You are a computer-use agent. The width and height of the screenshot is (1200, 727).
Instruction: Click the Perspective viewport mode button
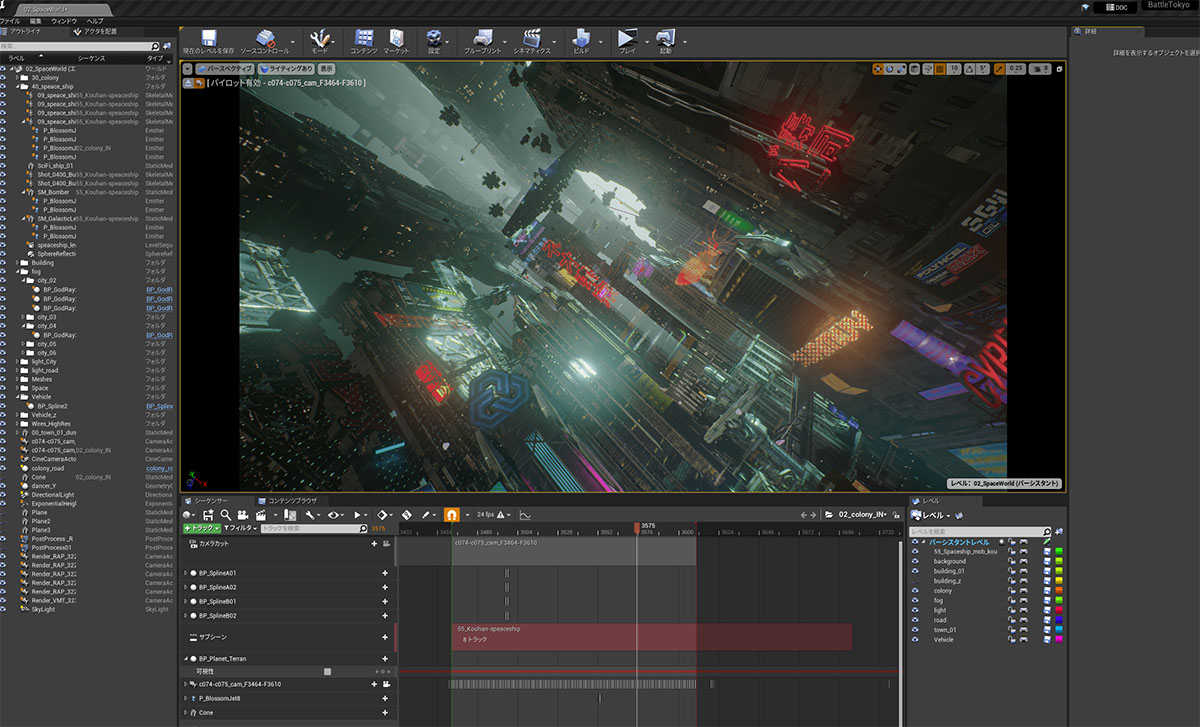click(x=224, y=69)
